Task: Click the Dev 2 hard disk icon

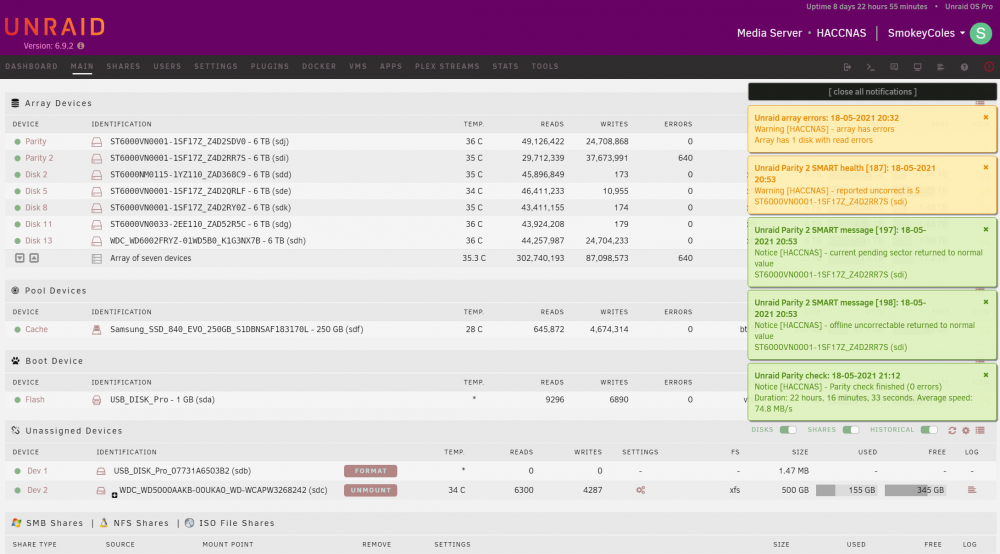Action: click(101, 490)
